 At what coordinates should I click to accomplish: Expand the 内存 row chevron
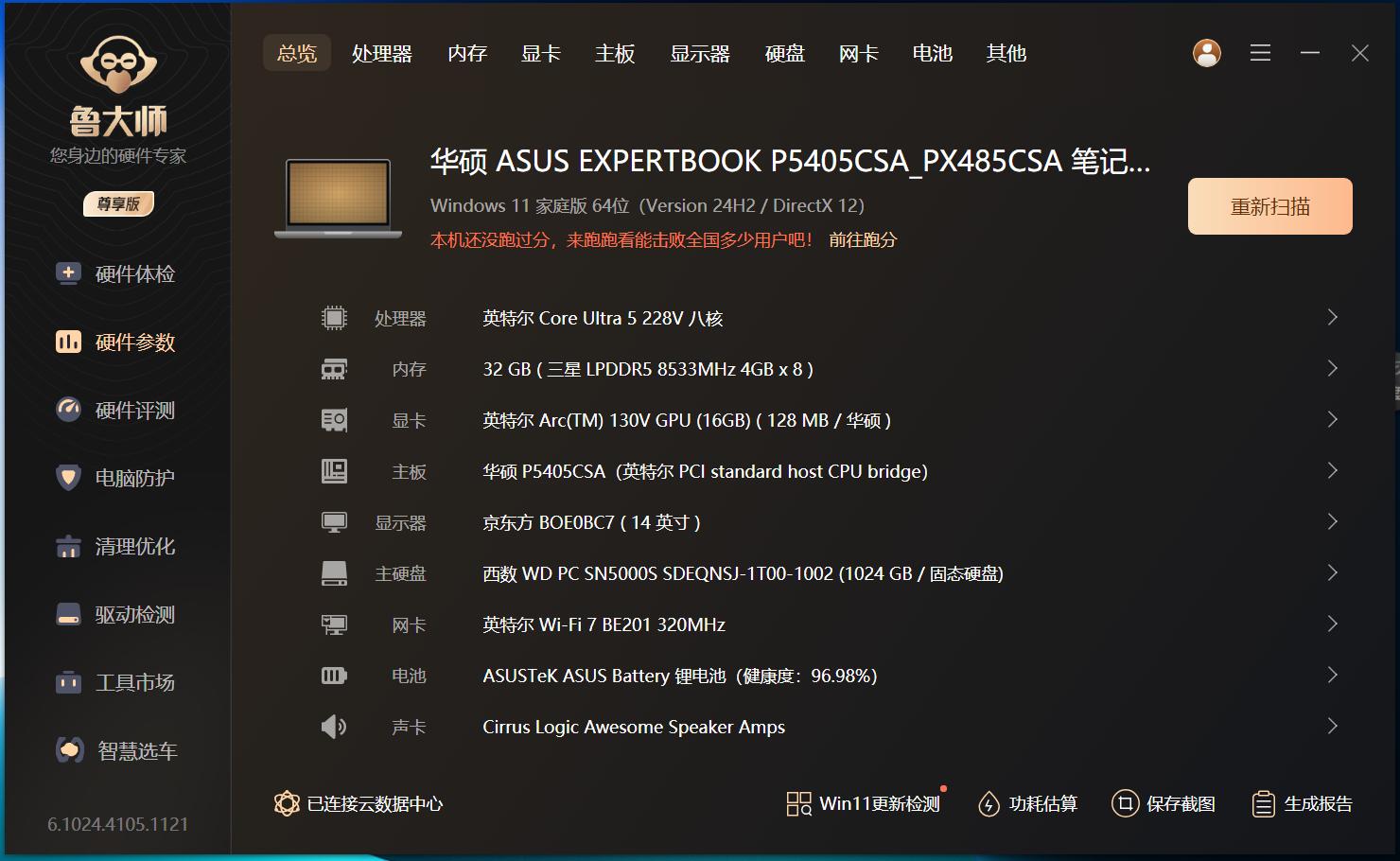point(1332,369)
